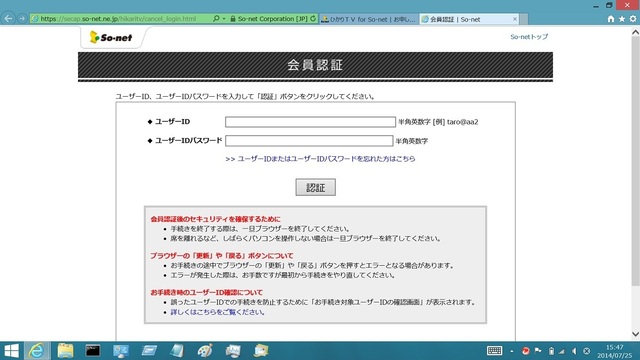Open the notebook taskbar icon

click(x=177, y=351)
